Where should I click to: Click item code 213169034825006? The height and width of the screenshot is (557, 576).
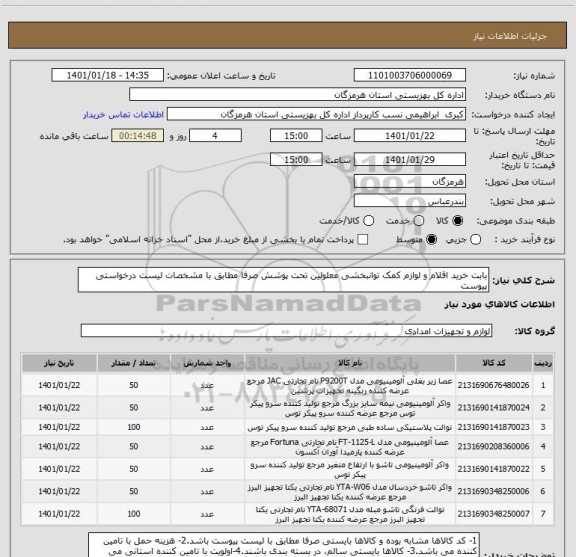[x=493, y=491]
